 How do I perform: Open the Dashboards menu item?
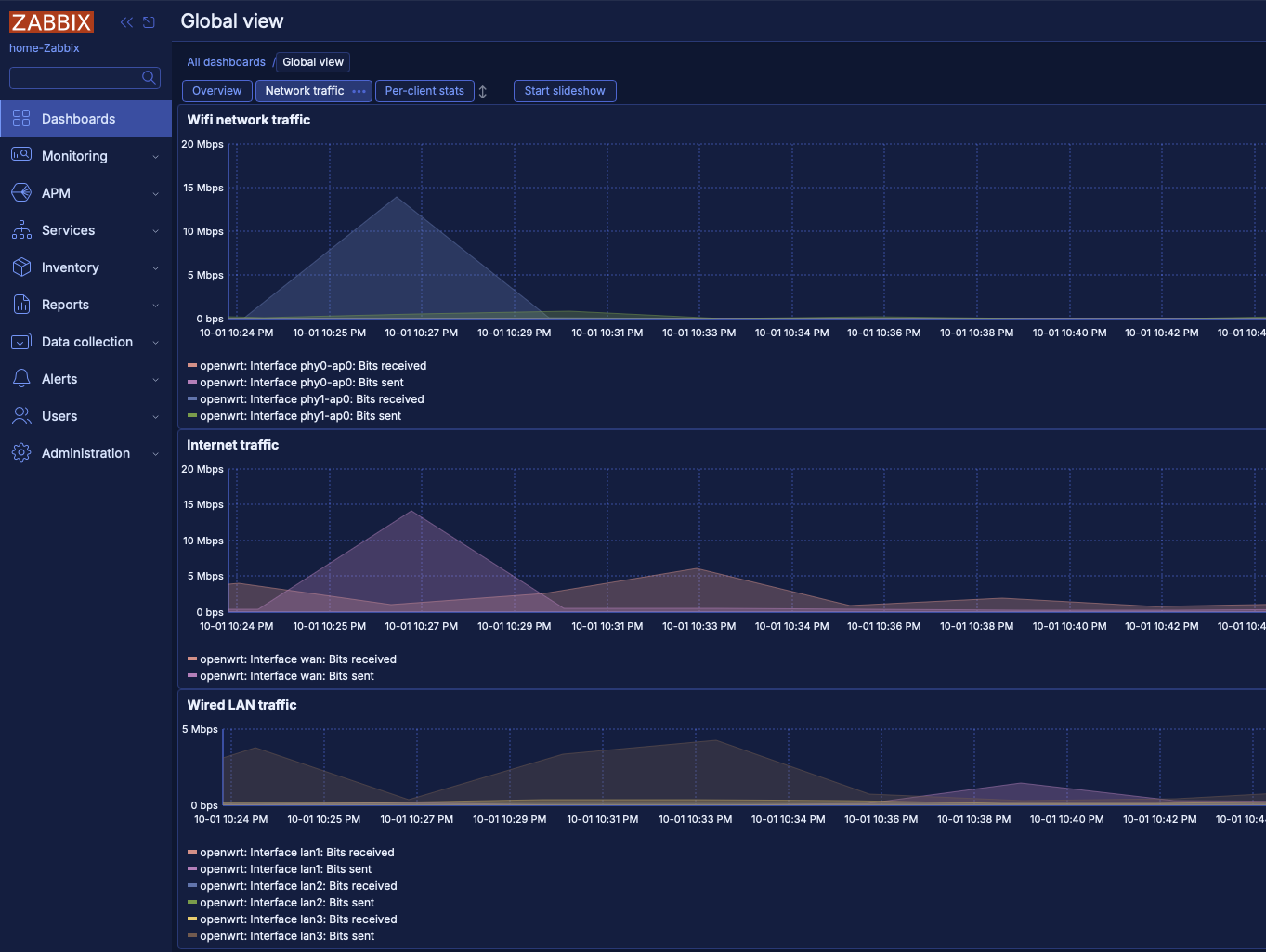tap(85, 119)
